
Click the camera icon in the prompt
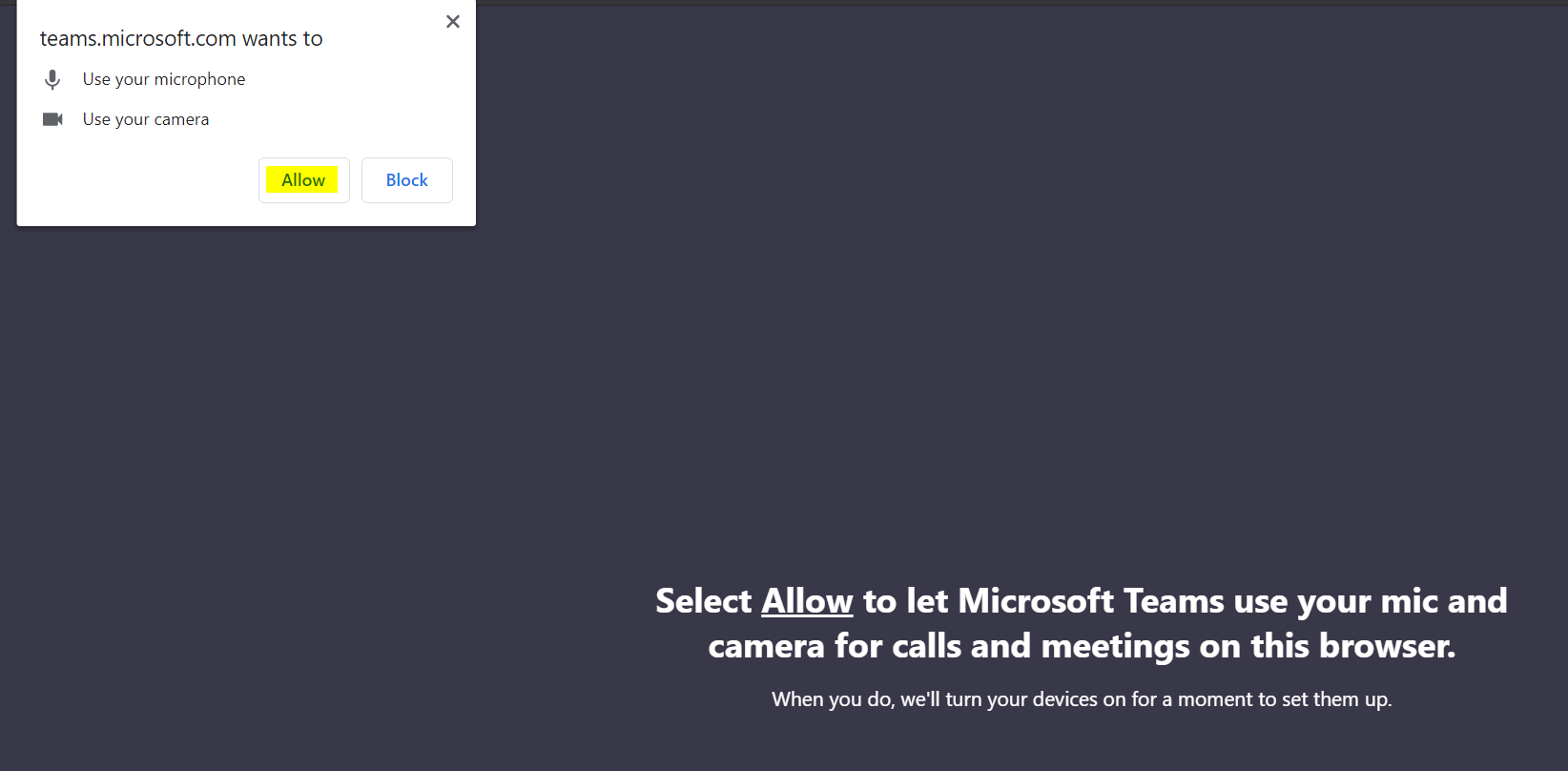point(52,119)
